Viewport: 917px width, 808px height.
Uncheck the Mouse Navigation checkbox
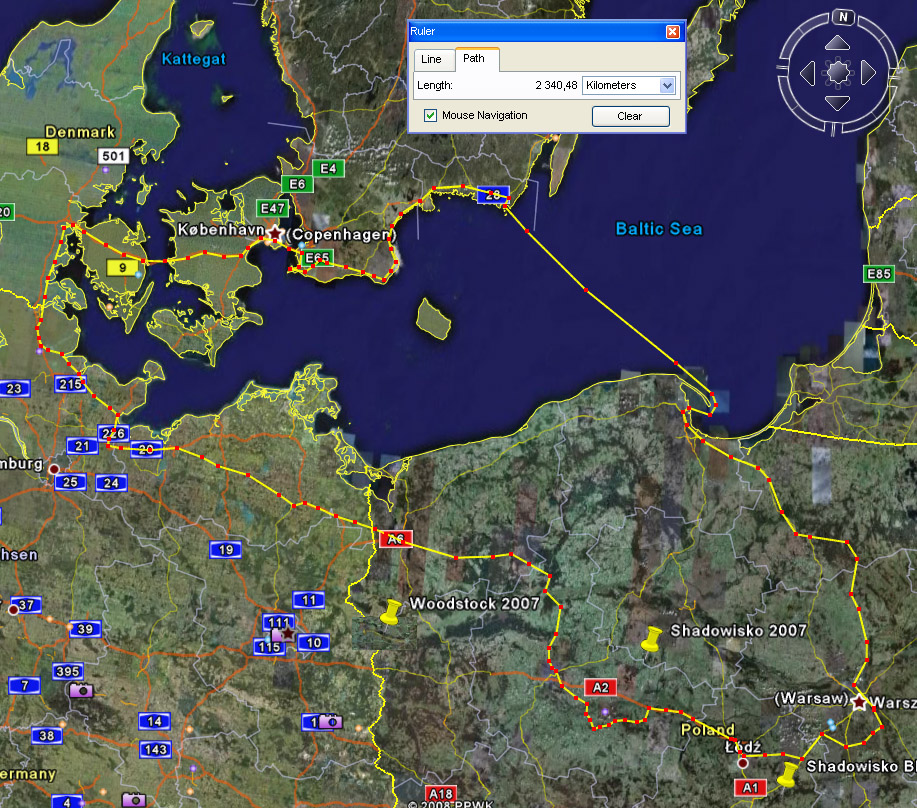coord(430,116)
